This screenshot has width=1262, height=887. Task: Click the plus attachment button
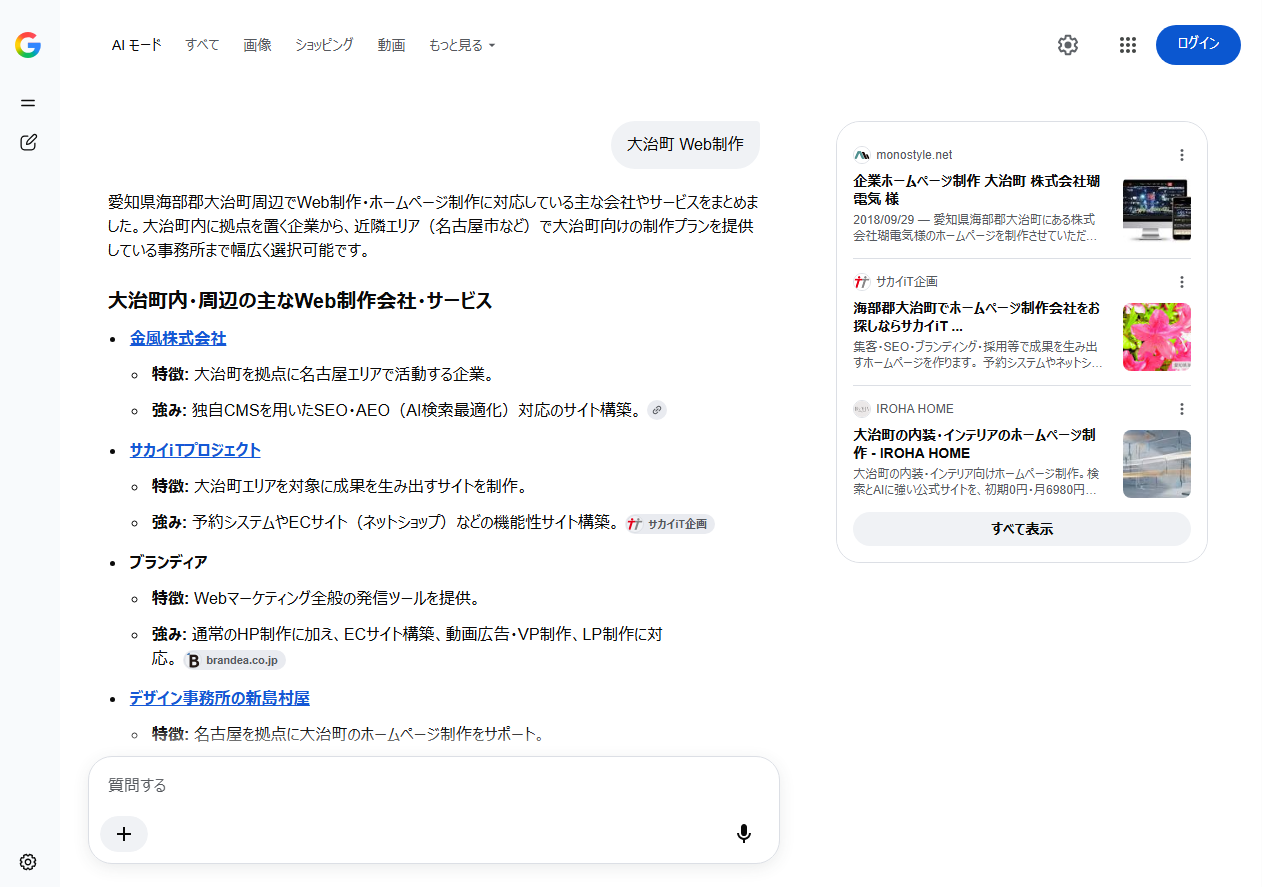coord(124,833)
